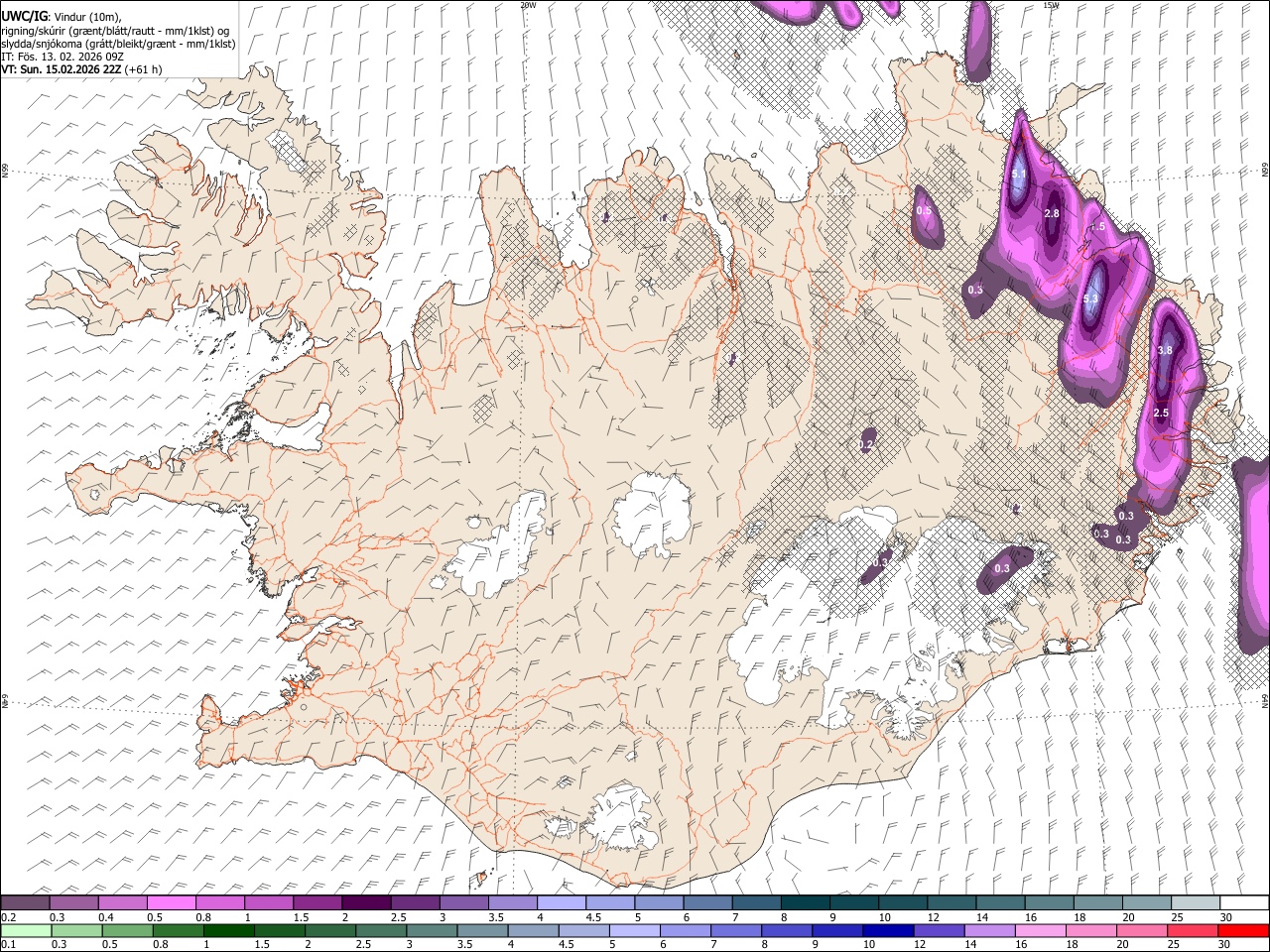The width and height of the screenshot is (1270, 952).
Task: Click the 'VT: Sun. 15.02.2026 22Z (+61 h)' line
Action: 81,69
